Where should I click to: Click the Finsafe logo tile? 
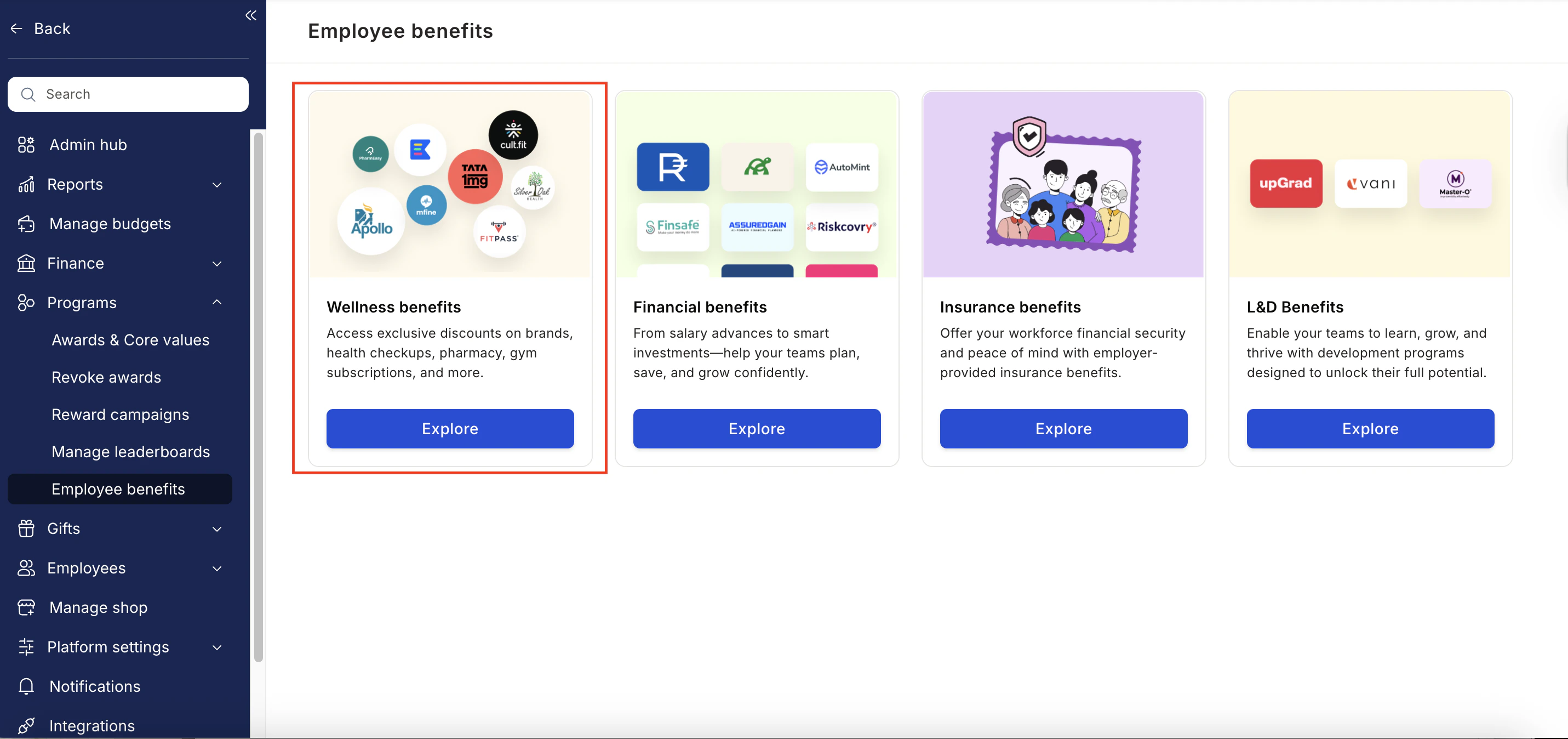point(673,228)
